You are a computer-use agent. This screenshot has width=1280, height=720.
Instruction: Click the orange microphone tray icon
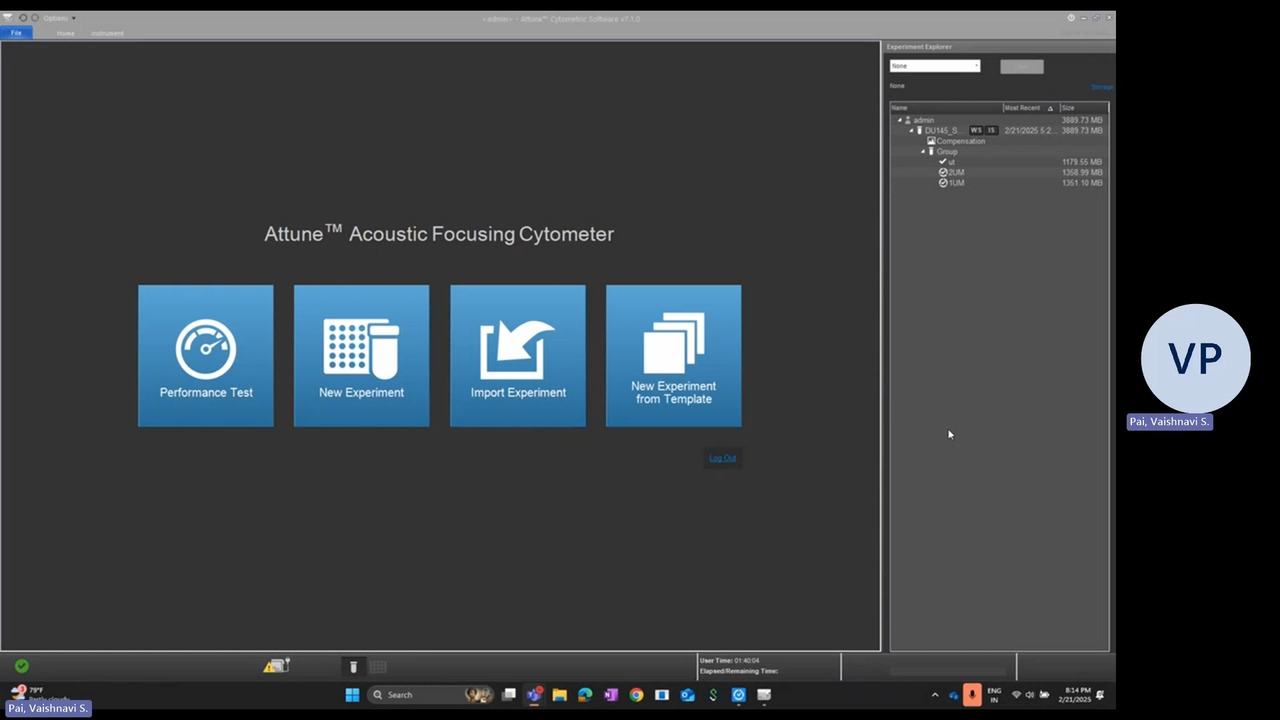point(972,695)
